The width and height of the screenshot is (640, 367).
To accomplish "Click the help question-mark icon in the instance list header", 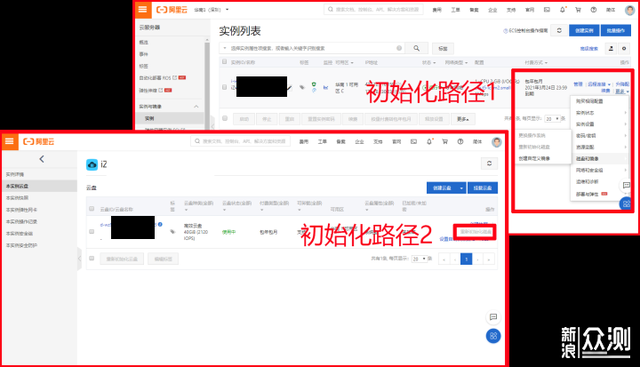I will point(593,10).
